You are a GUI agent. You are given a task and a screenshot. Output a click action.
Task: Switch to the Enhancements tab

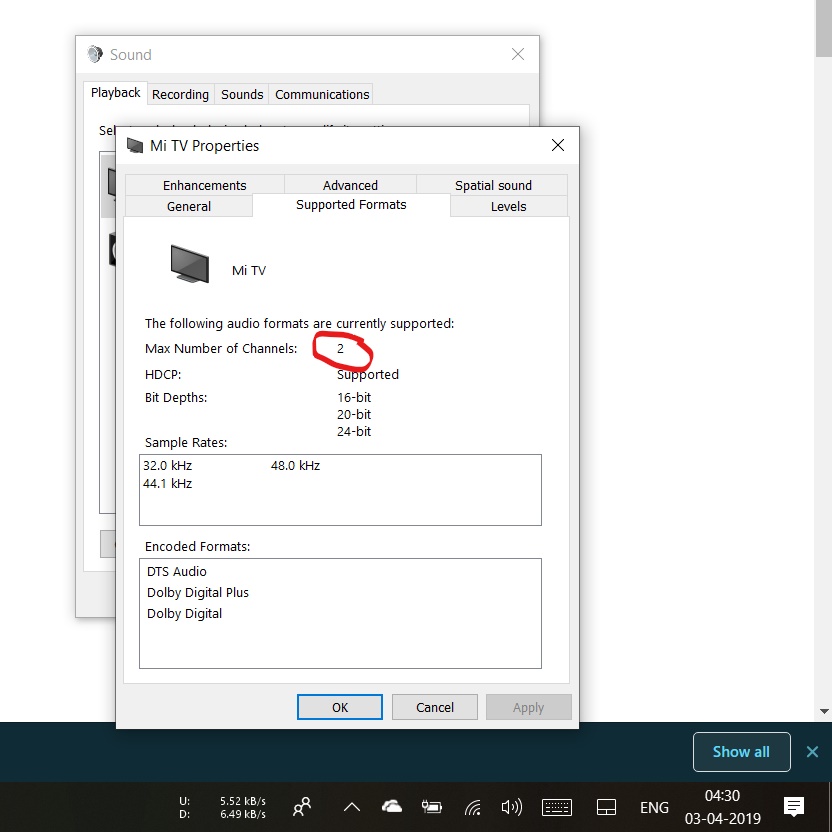(204, 185)
